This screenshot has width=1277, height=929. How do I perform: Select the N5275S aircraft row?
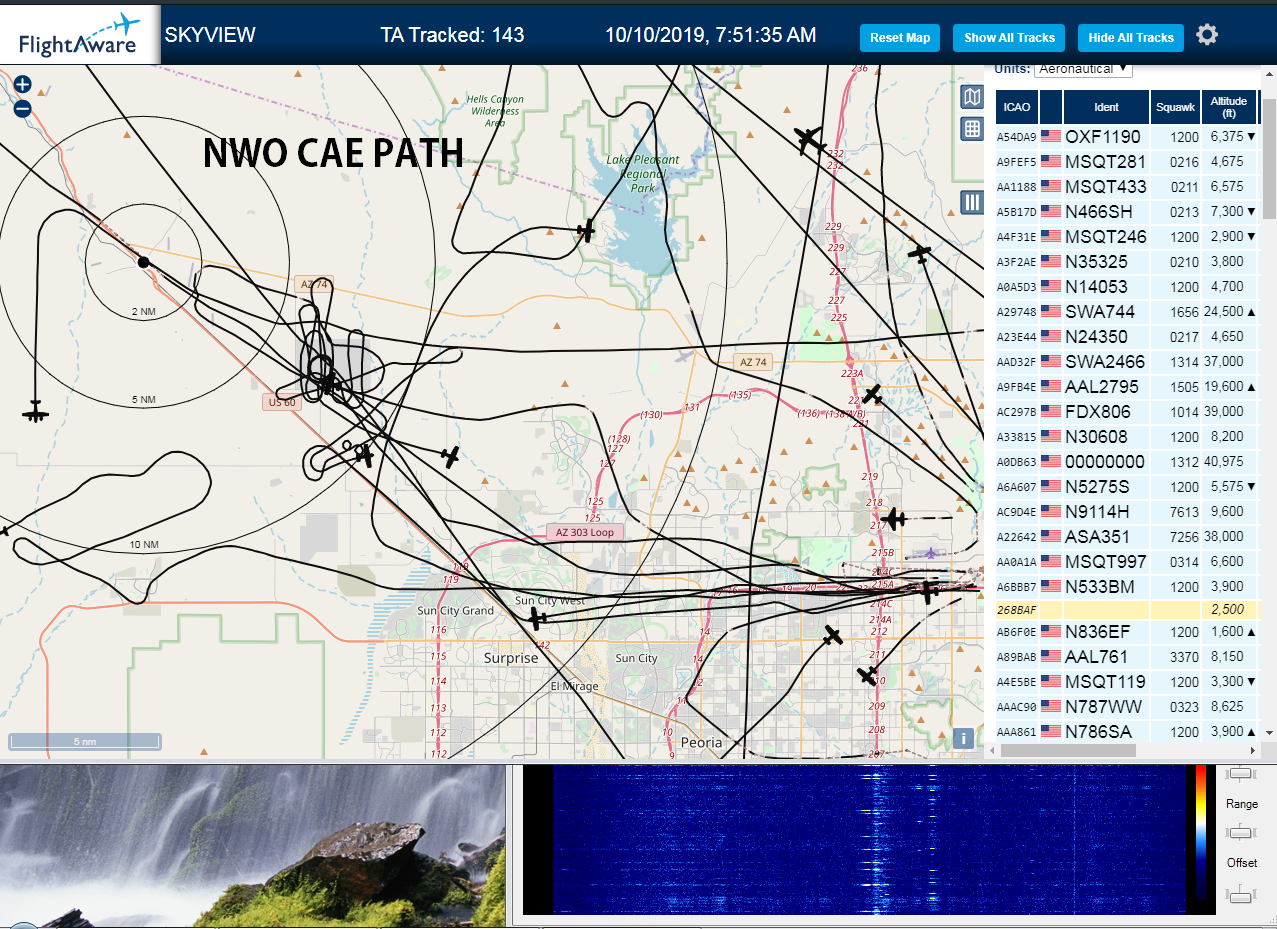[x=1127, y=486]
